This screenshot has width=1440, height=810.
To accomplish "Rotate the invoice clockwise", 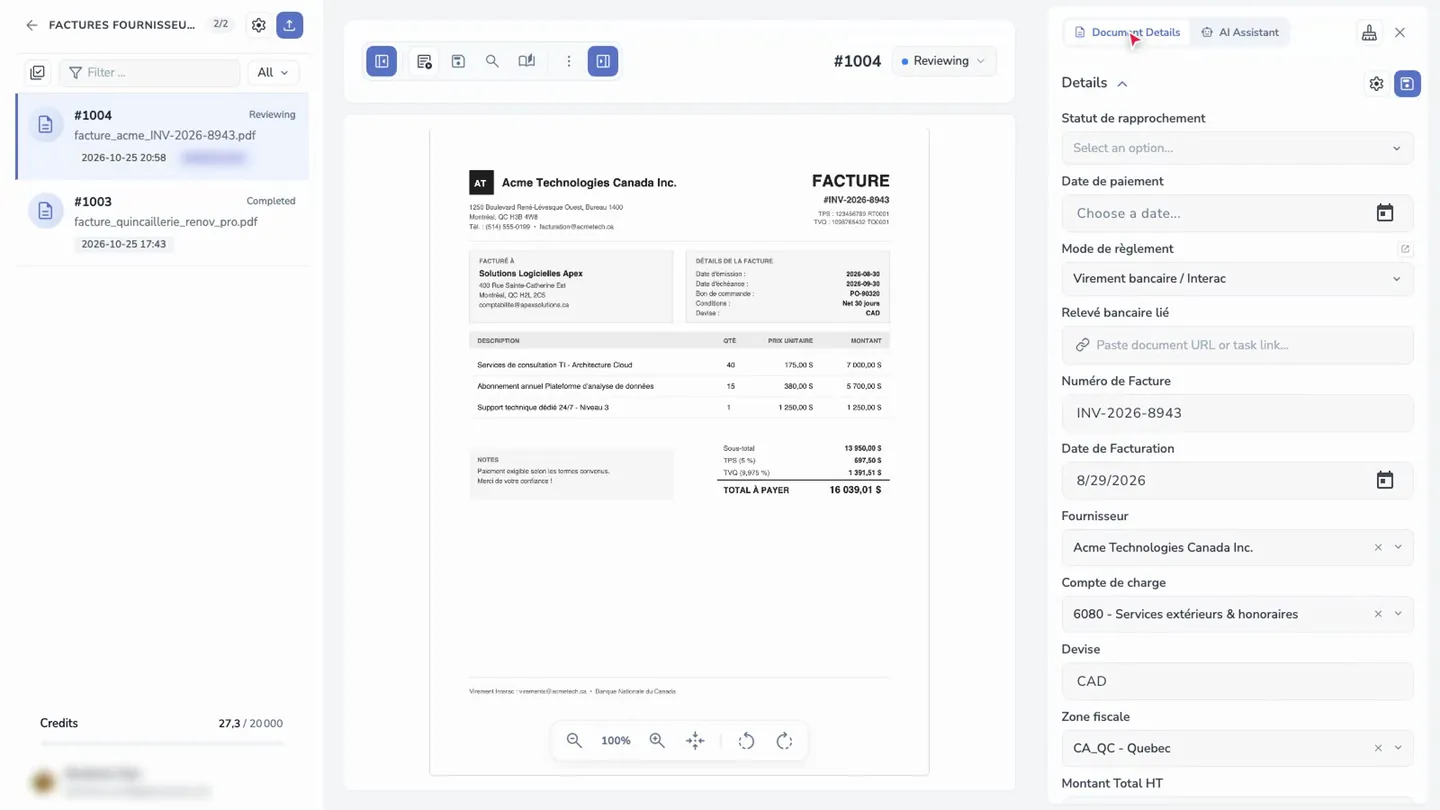I will 785,741.
